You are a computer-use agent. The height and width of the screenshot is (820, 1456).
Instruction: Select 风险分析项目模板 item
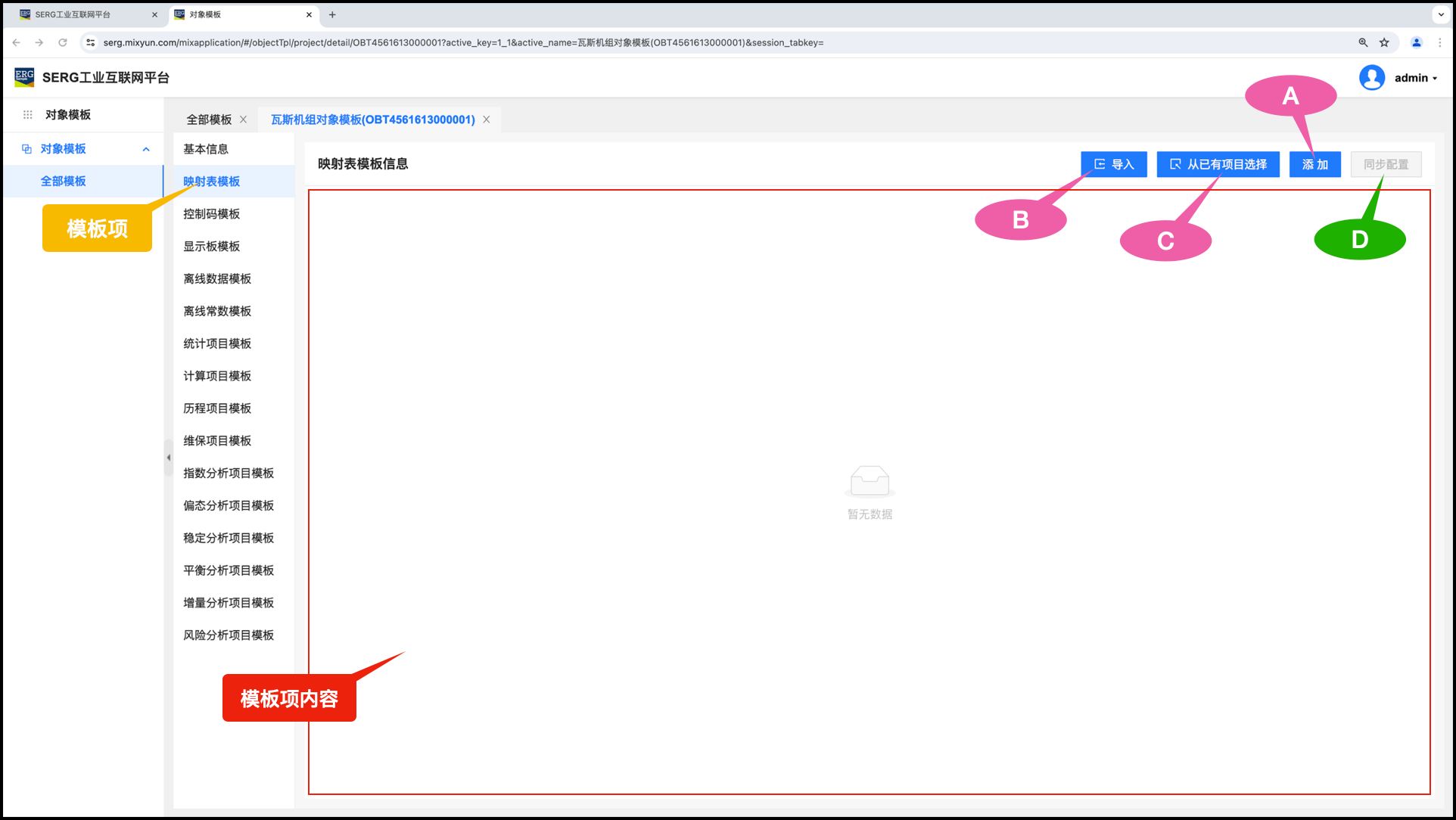229,635
